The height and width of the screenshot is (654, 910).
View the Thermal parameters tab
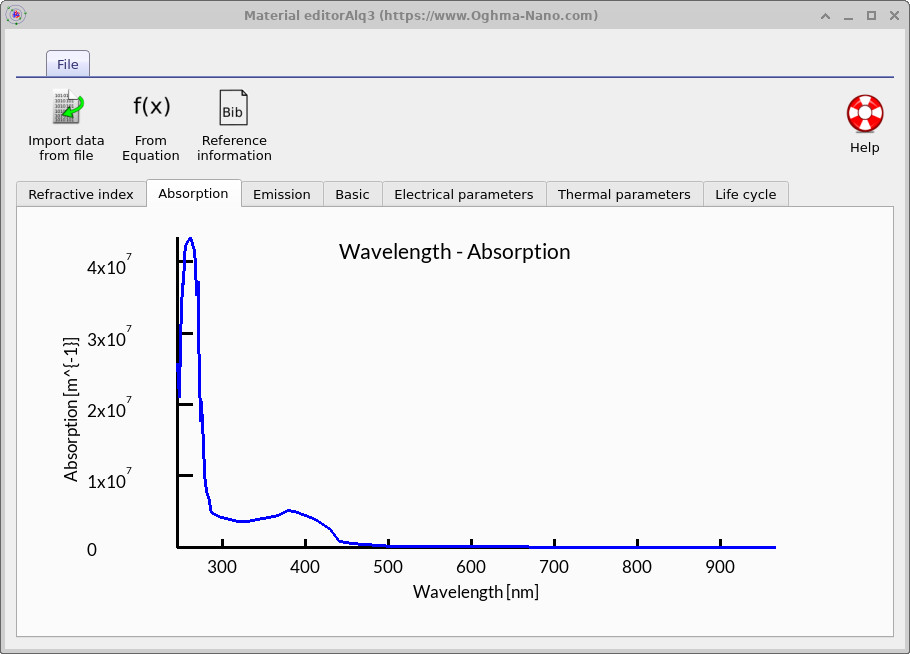624,194
